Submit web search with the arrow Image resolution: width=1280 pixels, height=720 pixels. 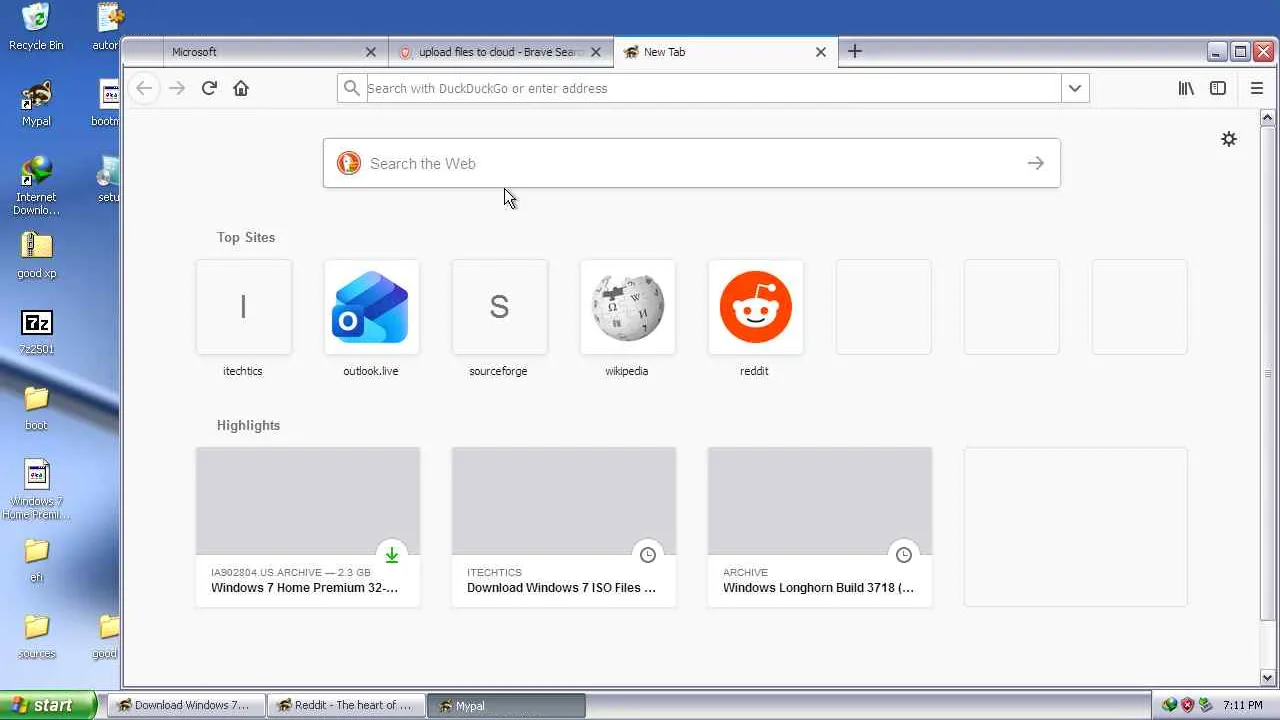(x=1036, y=163)
